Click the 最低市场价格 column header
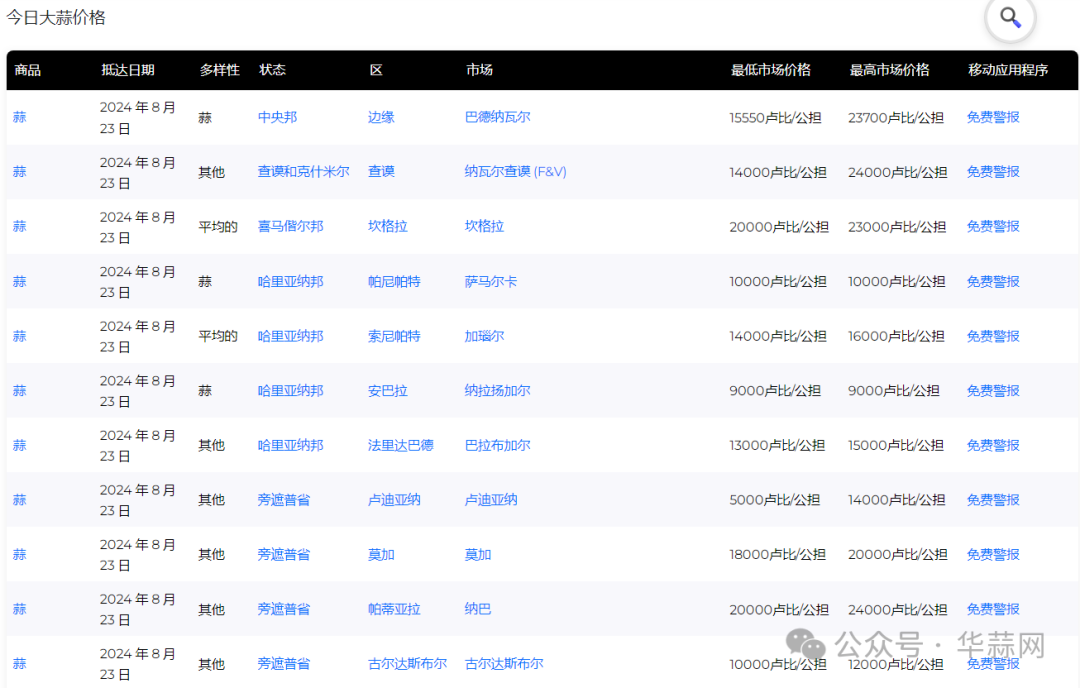The width and height of the screenshot is (1080, 688). pos(770,70)
